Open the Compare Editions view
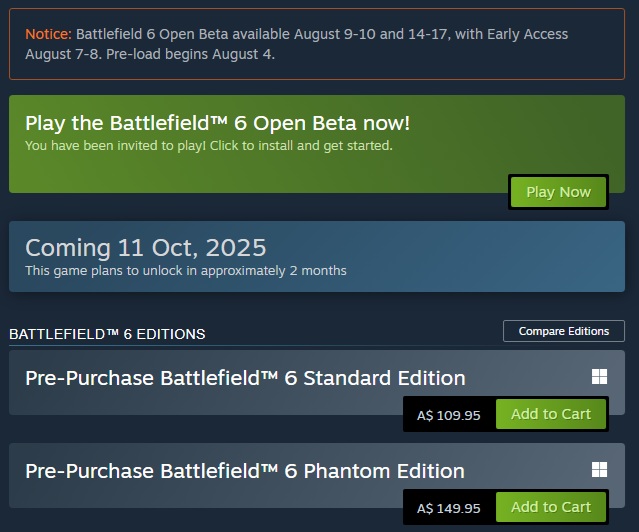Image resolution: width=639 pixels, height=532 pixels. pyautogui.click(x=564, y=331)
